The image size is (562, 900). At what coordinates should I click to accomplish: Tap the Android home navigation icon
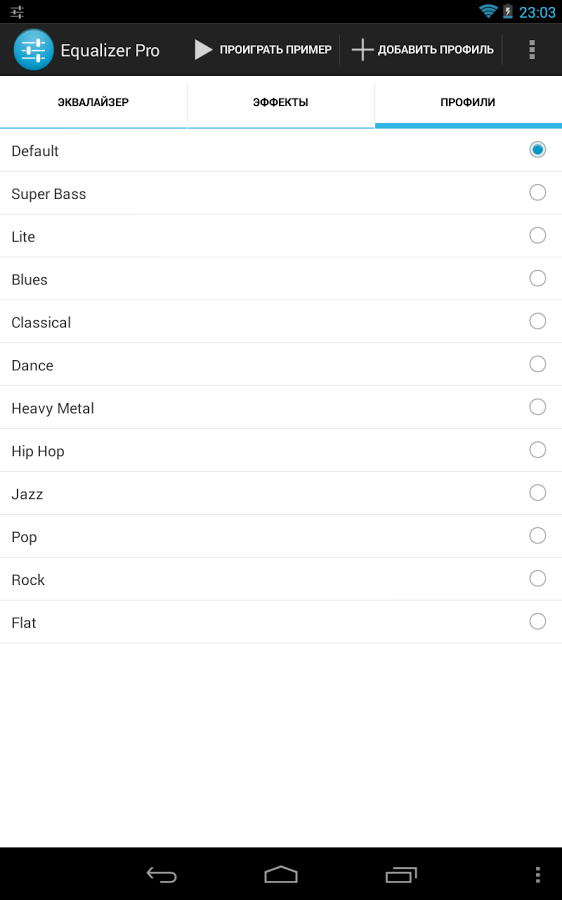(x=281, y=875)
